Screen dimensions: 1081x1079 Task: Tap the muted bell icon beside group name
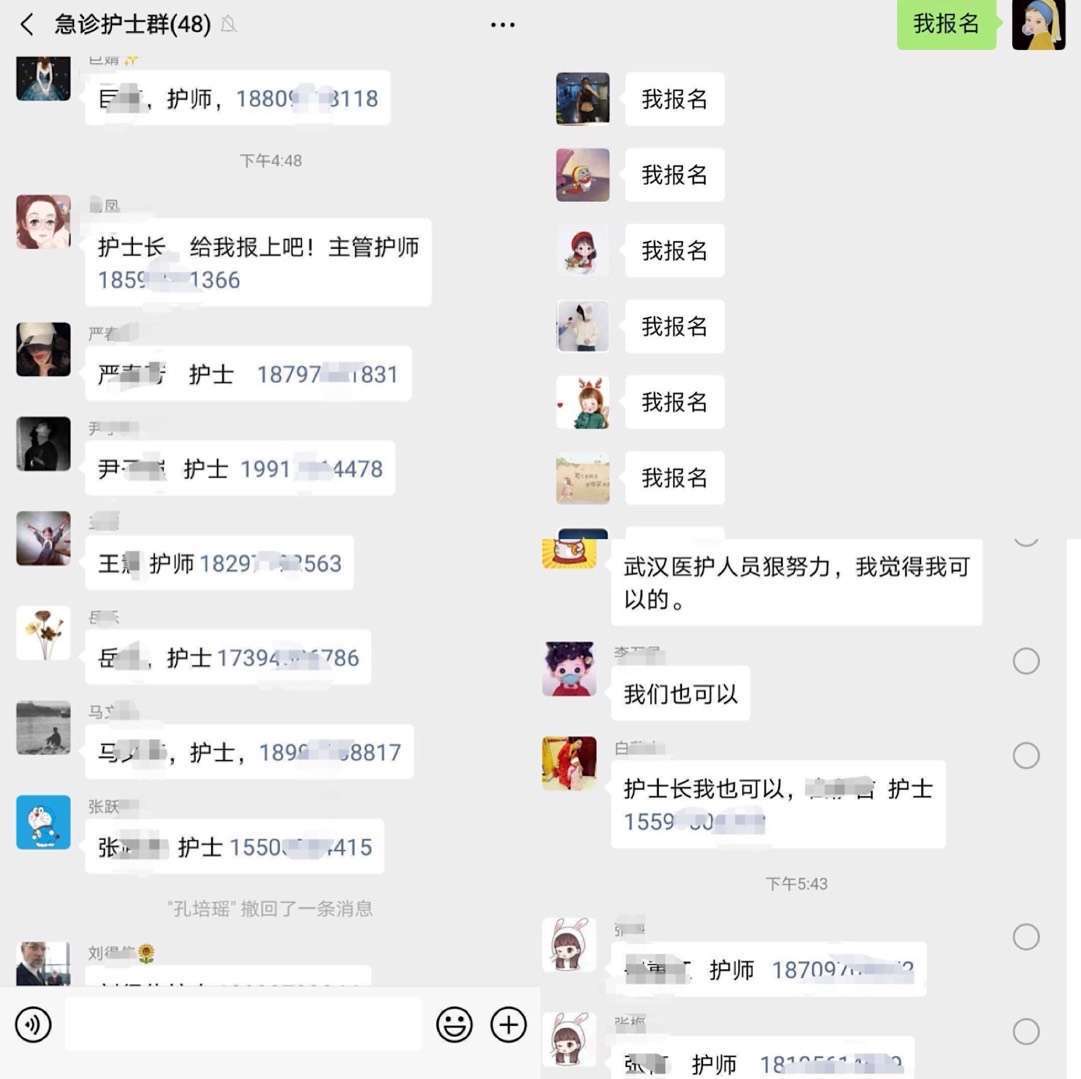(x=229, y=25)
